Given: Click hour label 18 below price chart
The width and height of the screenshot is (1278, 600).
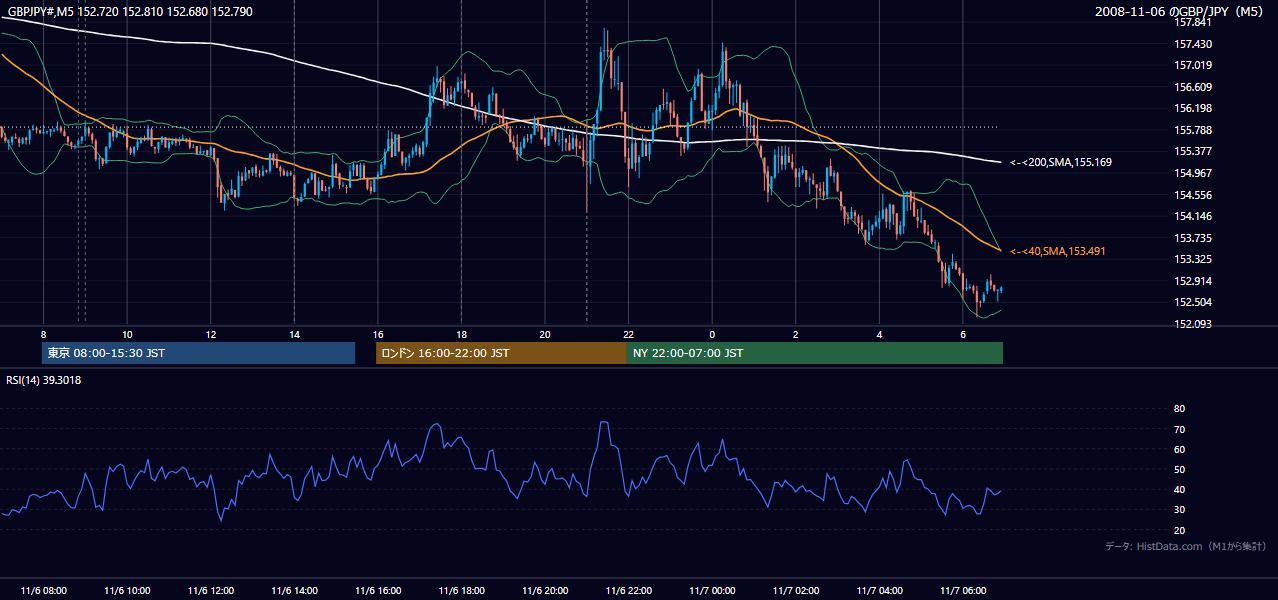Looking at the screenshot, I should point(461,333).
